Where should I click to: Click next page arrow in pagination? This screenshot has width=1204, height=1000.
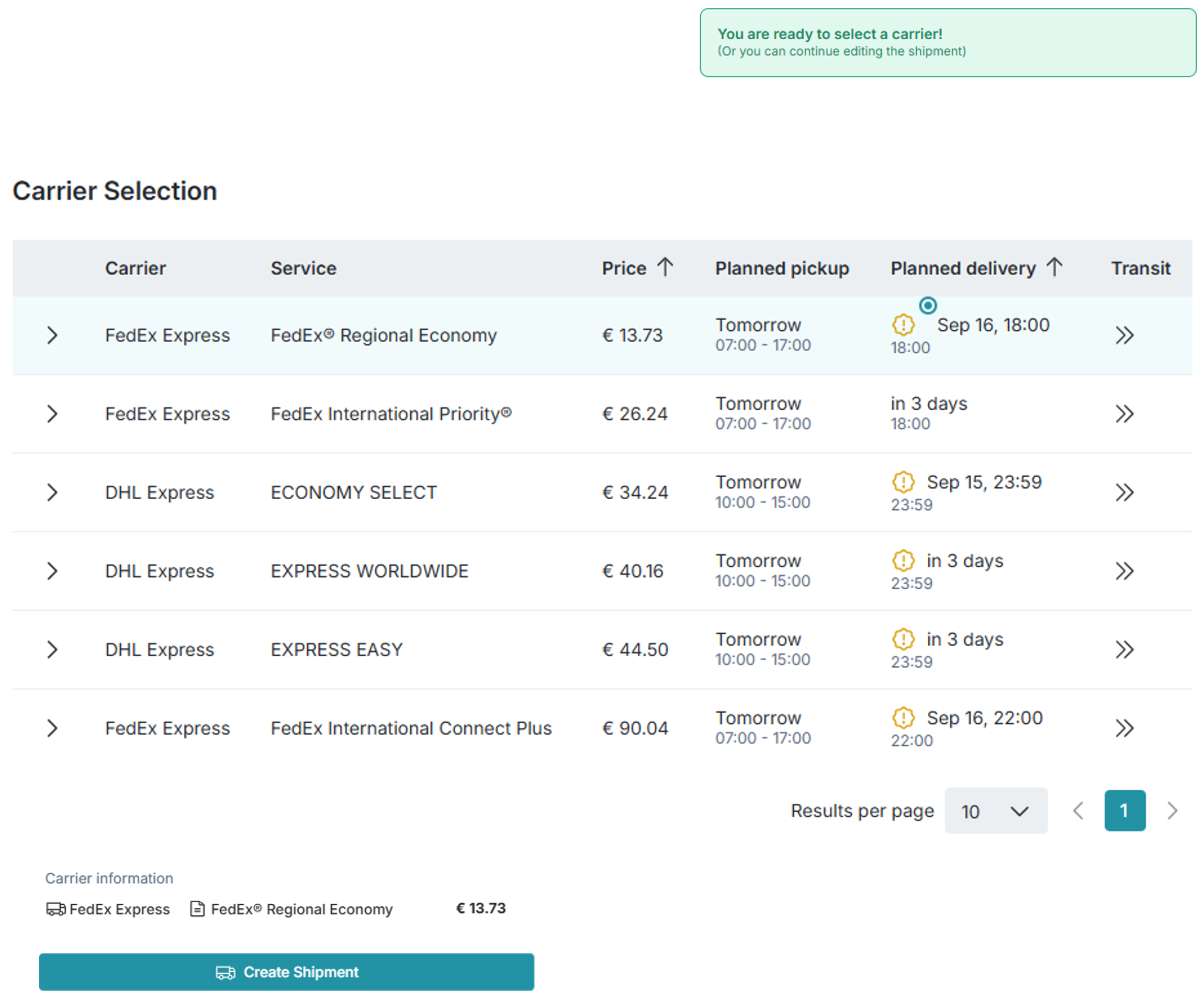[1172, 811]
